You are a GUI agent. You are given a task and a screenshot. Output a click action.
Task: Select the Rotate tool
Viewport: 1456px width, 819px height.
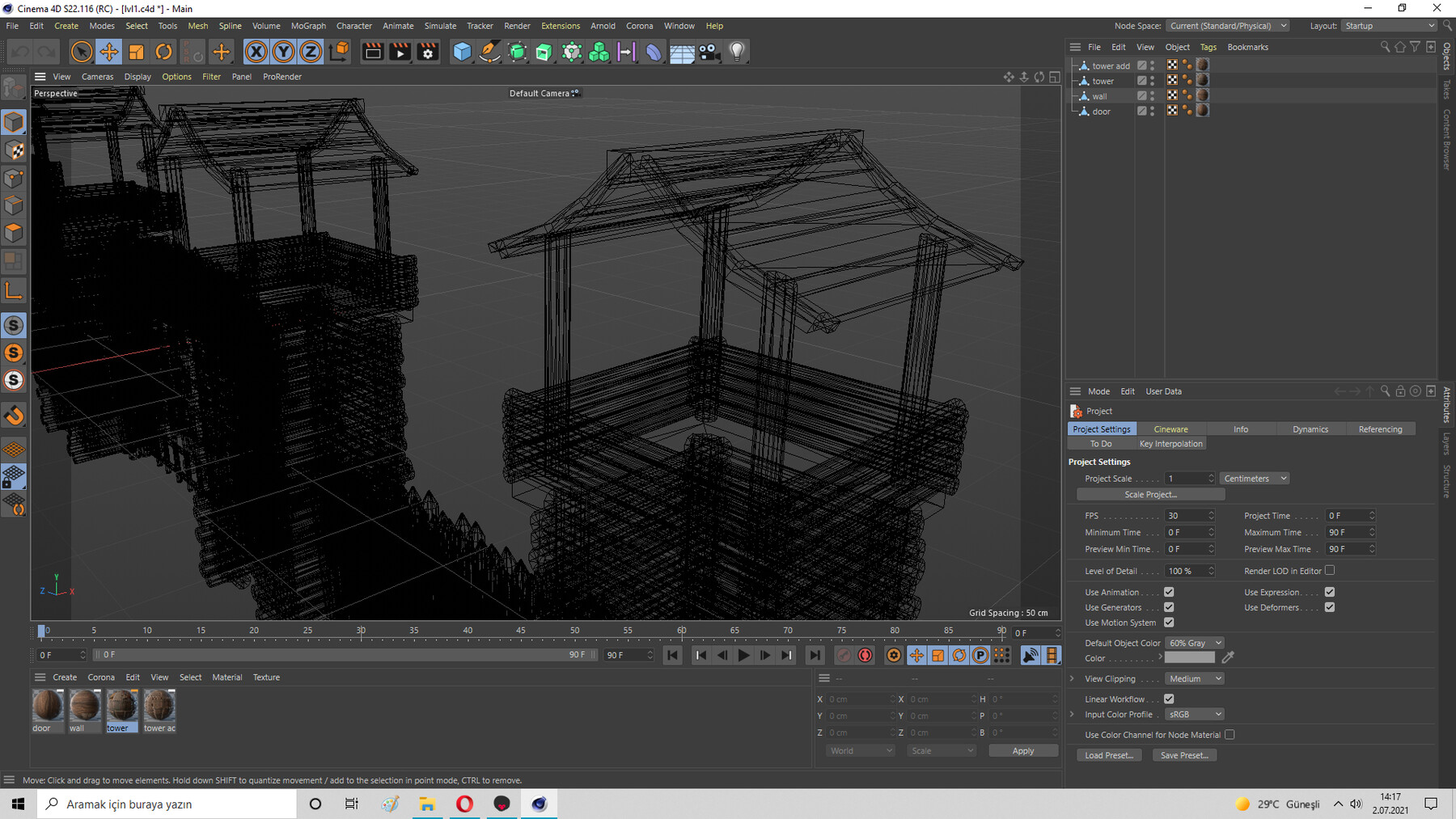tap(163, 53)
